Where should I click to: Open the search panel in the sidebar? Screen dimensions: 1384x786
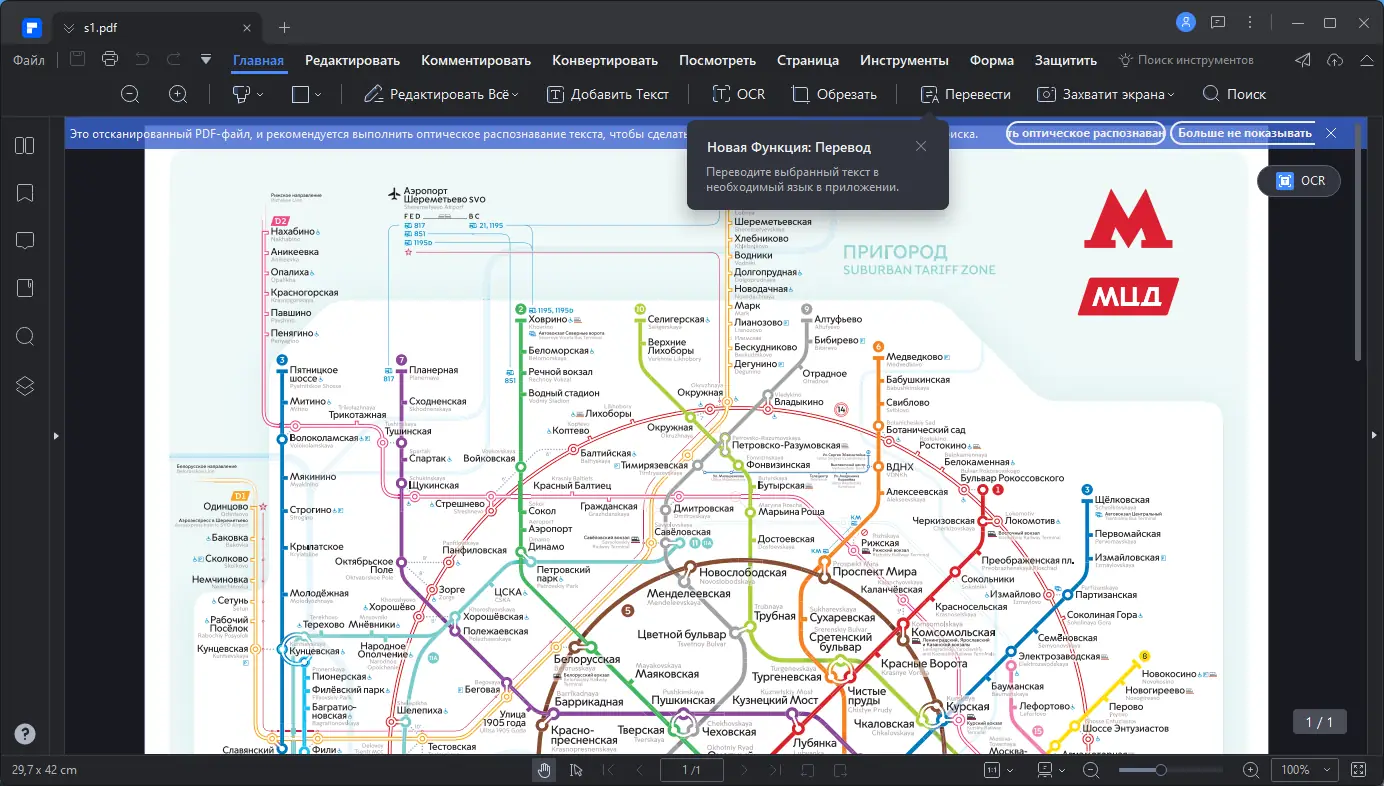25,337
